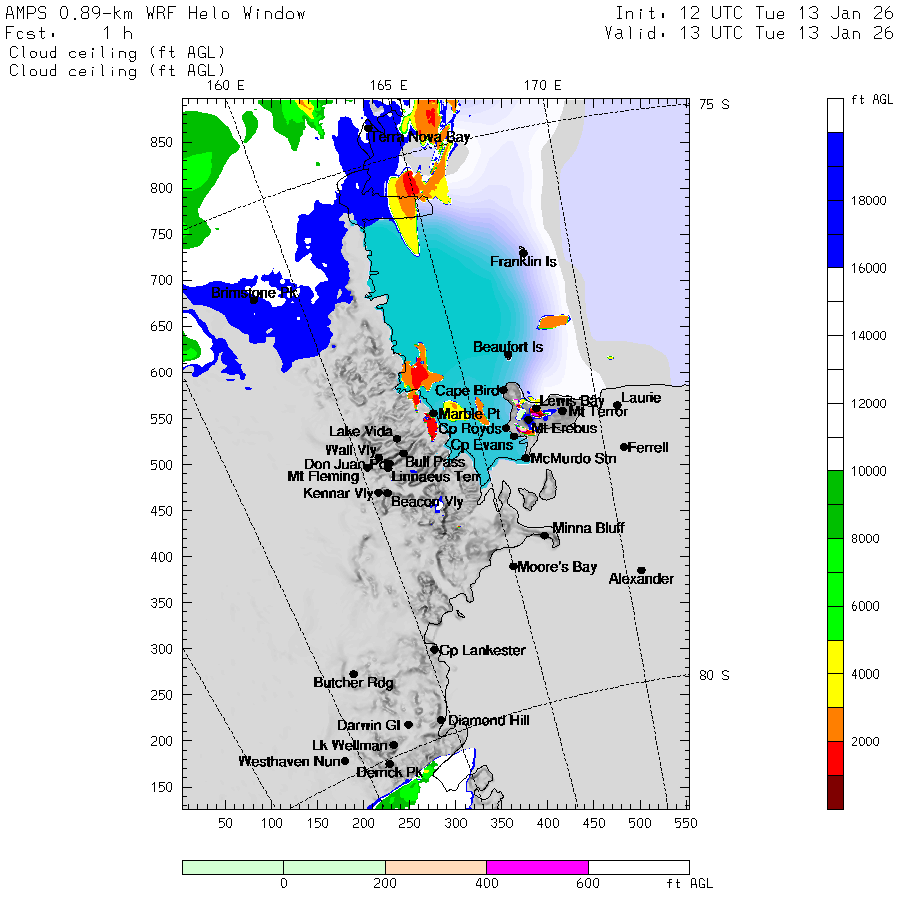Click the yellow 4000 ft colorbar segment
Image resolution: width=900 pixels, height=900 pixels.
(x=835, y=674)
